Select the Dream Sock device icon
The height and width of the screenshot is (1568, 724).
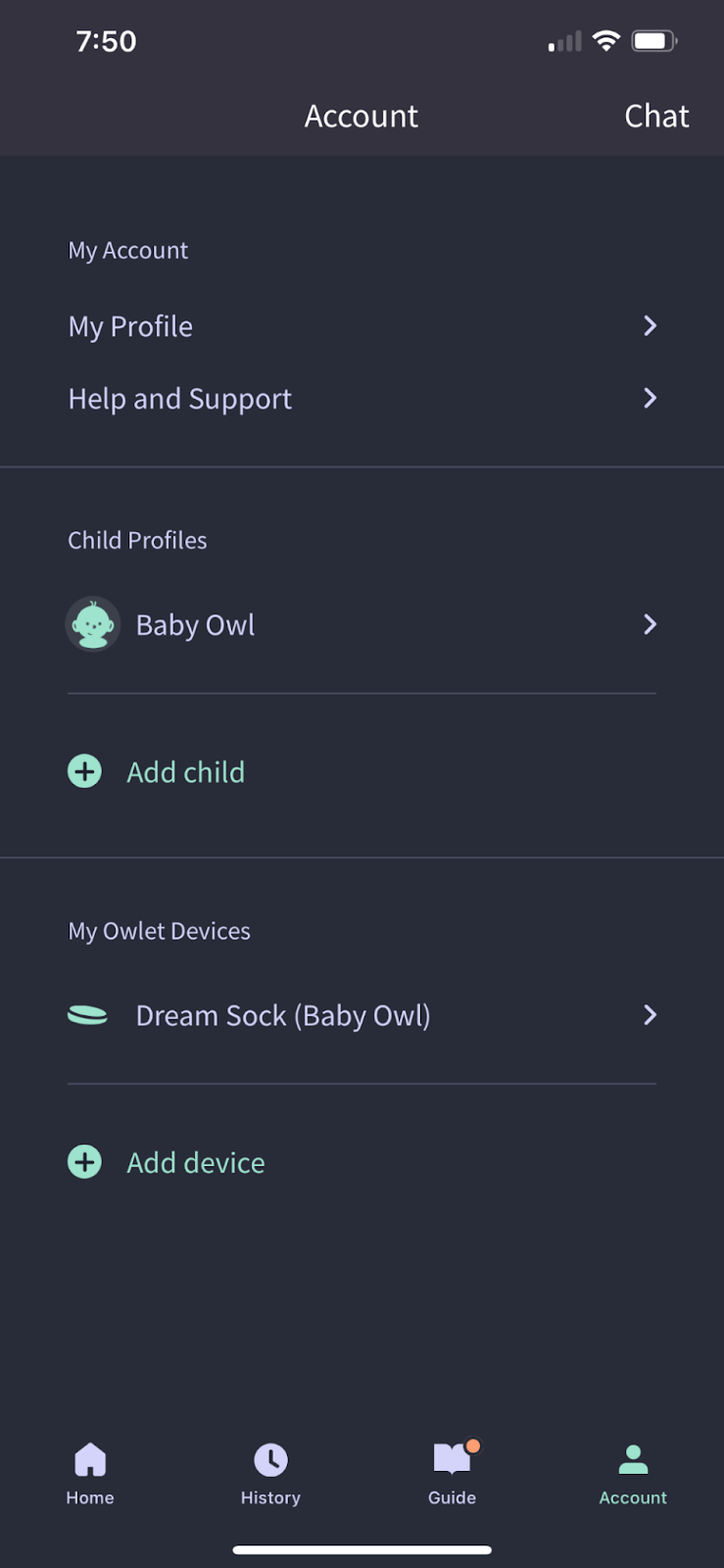(x=87, y=1015)
